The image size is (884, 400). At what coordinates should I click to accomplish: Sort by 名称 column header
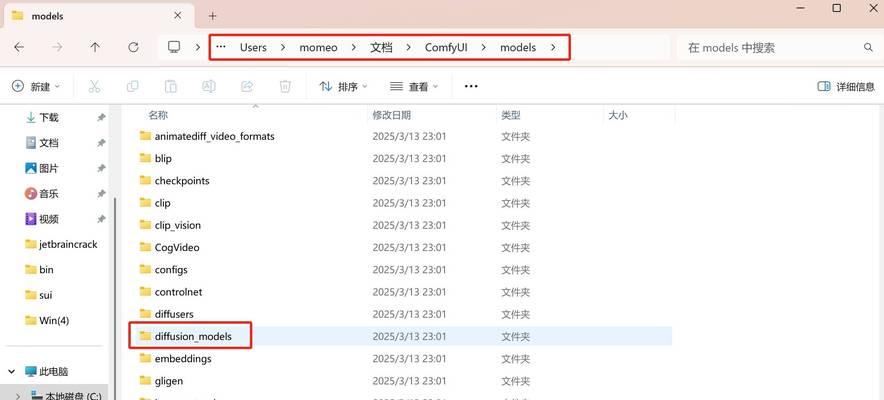pos(158,115)
